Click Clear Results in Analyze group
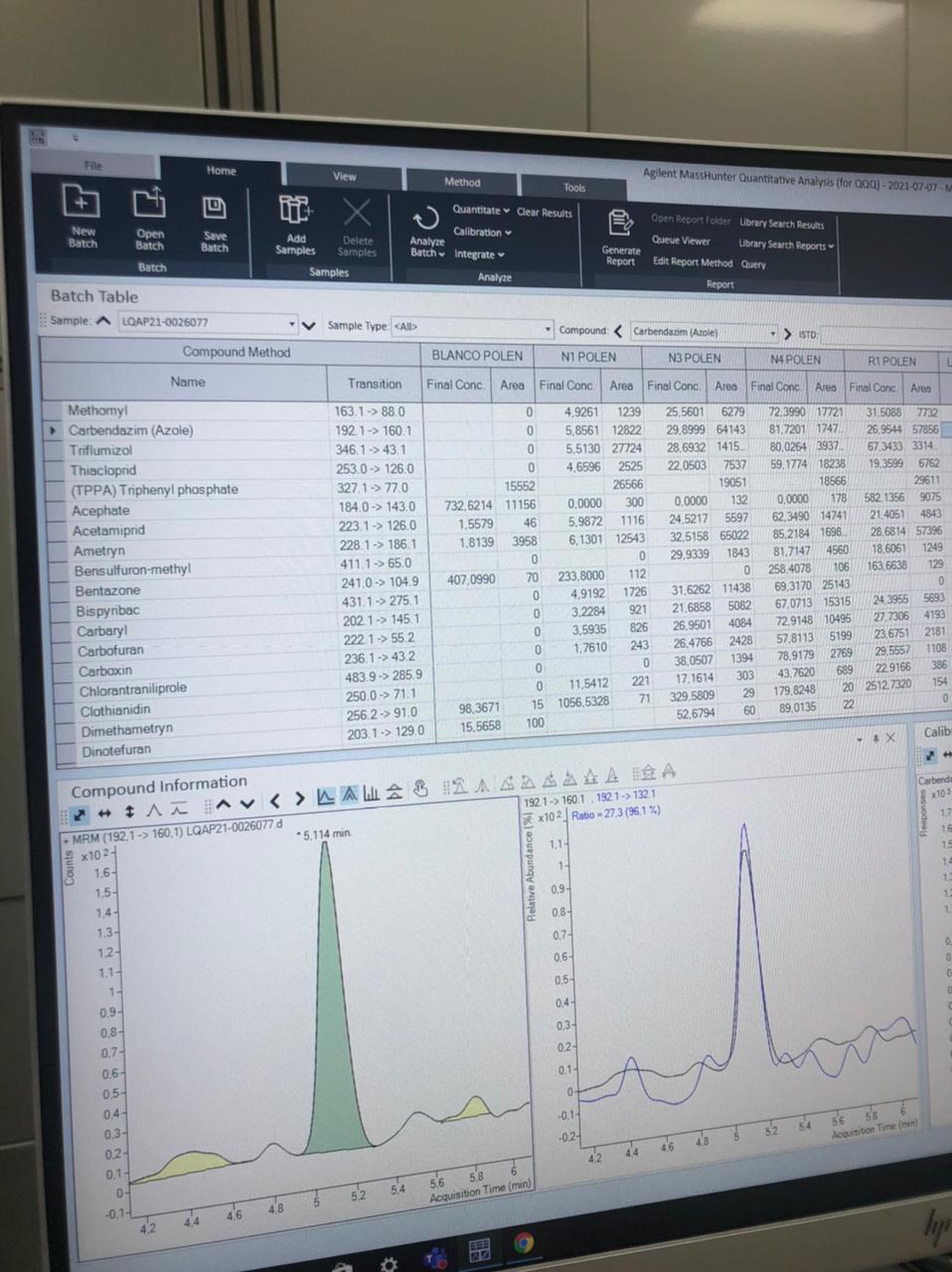This screenshot has width=952, height=1272. pyautogui.click(x=545, y=213)
